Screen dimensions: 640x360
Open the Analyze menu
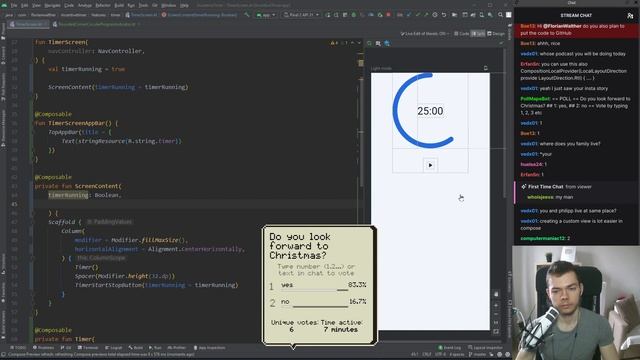85,5
